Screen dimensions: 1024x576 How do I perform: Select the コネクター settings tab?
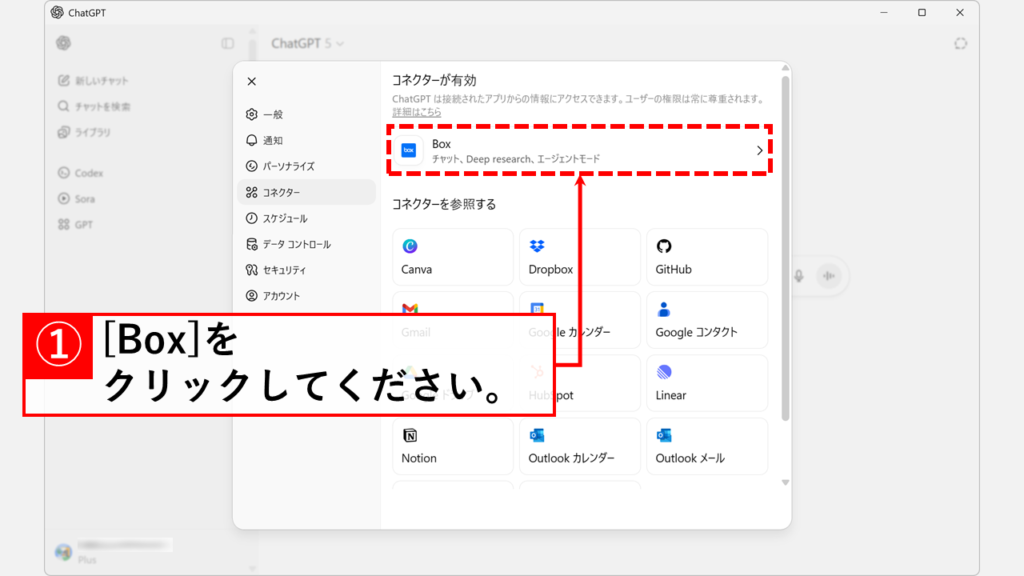306,192
